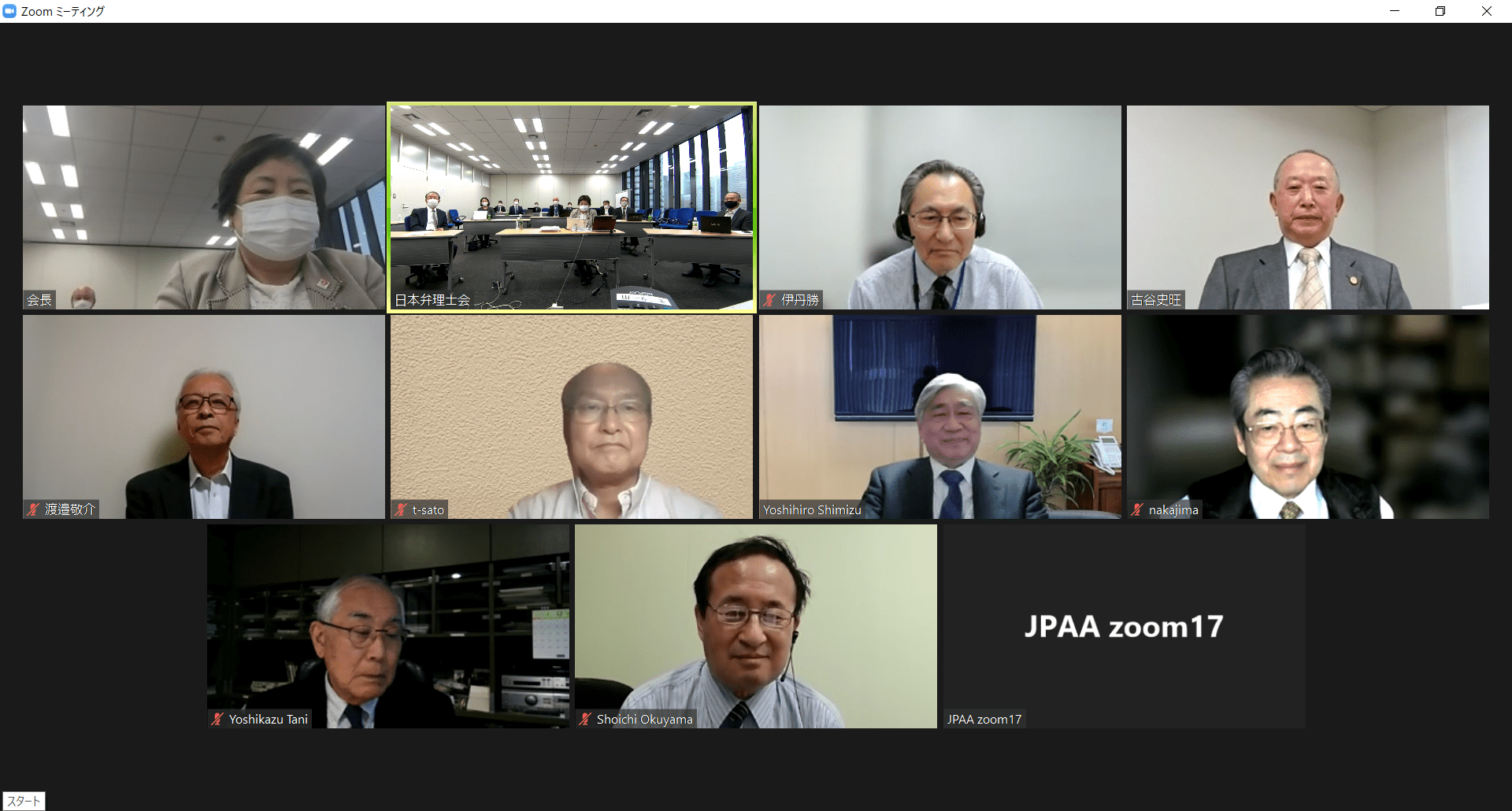The width and height of the screenshot is (1512, 811).
Task: Minimize the Zoom meeting window
Action: (x=1395, y=11)
